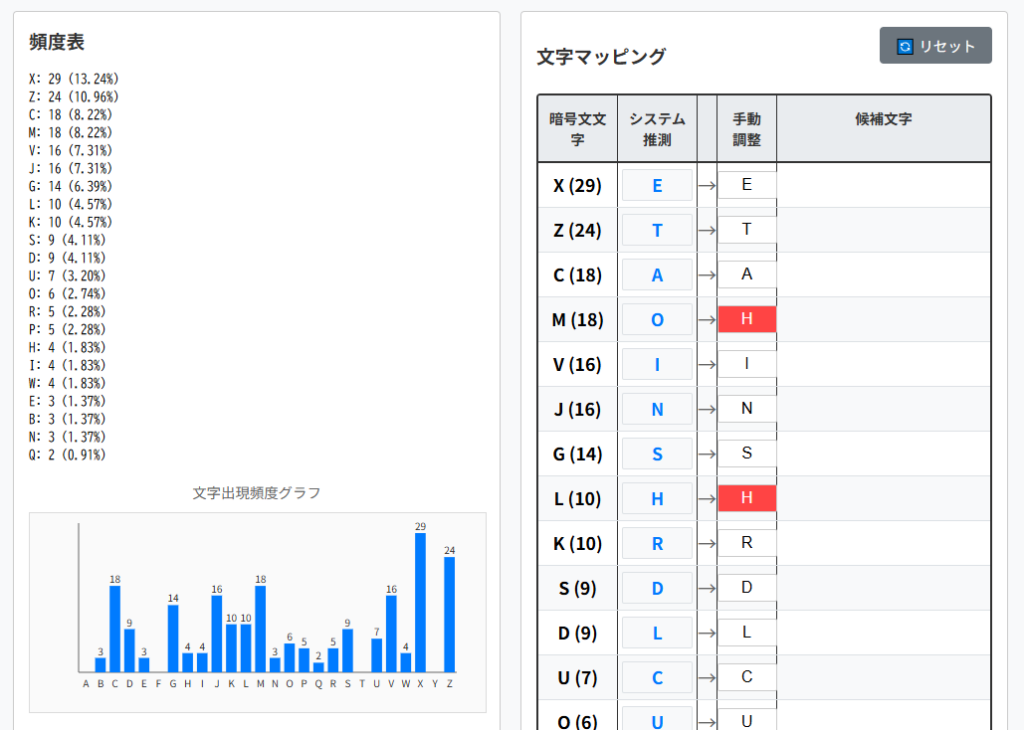The image size is (1024, 730).
Task: Select manual adjustment field for C (18)
Action: 746,275
